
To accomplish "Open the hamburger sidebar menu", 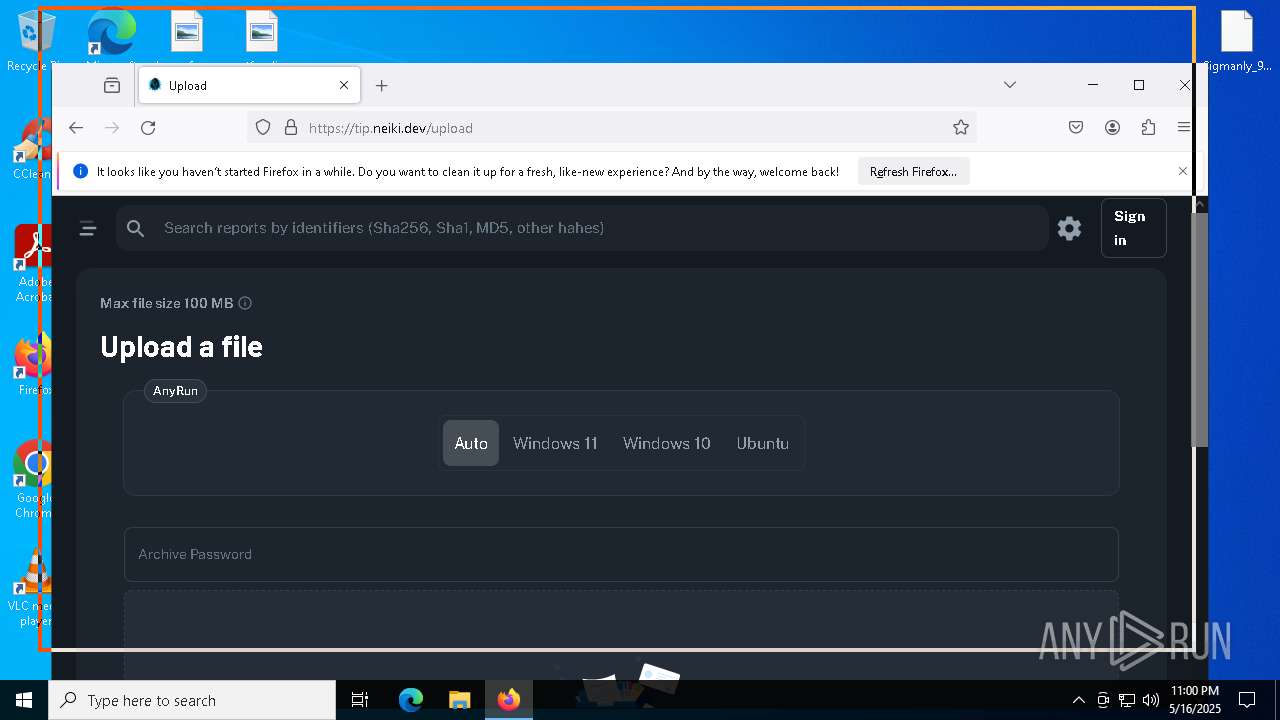I will 88,228.
